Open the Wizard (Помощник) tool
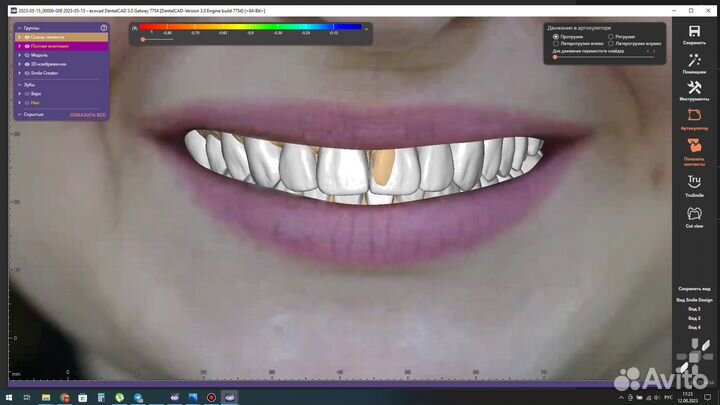The height and width of the screenshot is (405, 720). pyautogui.click(x=694, y=62)
